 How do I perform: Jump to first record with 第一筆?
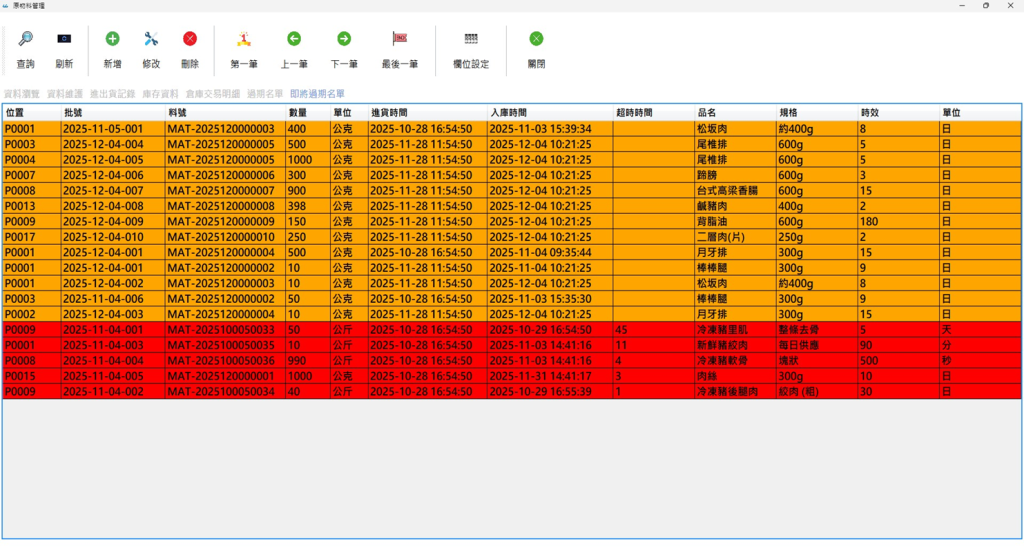(244, 40)
